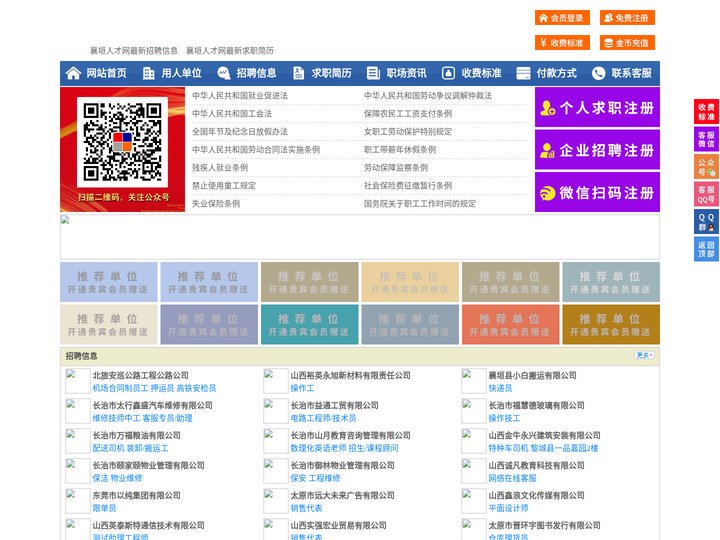Open job 数理化英语老师 招生/课程顾问
The height and width of the screenshot is (540, 720).
(x=344, y=448)
